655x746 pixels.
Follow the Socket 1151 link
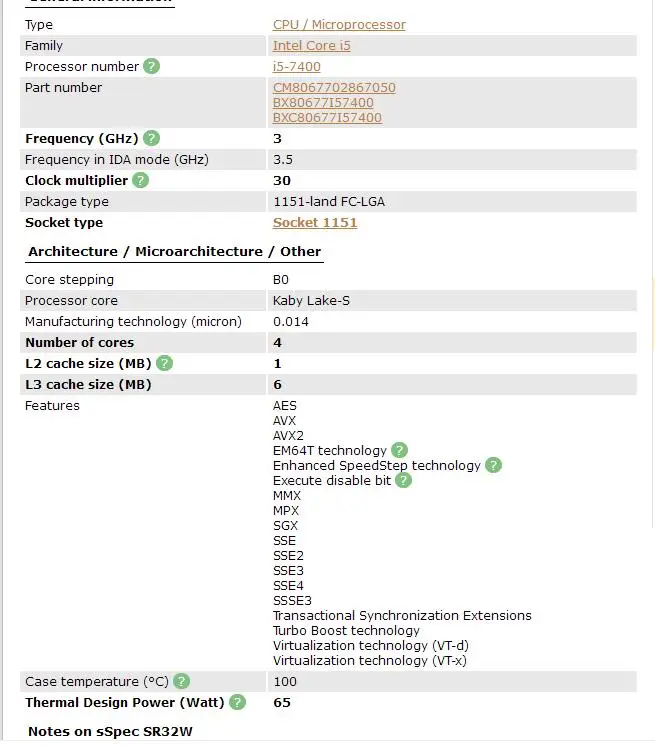pos(315,223)
